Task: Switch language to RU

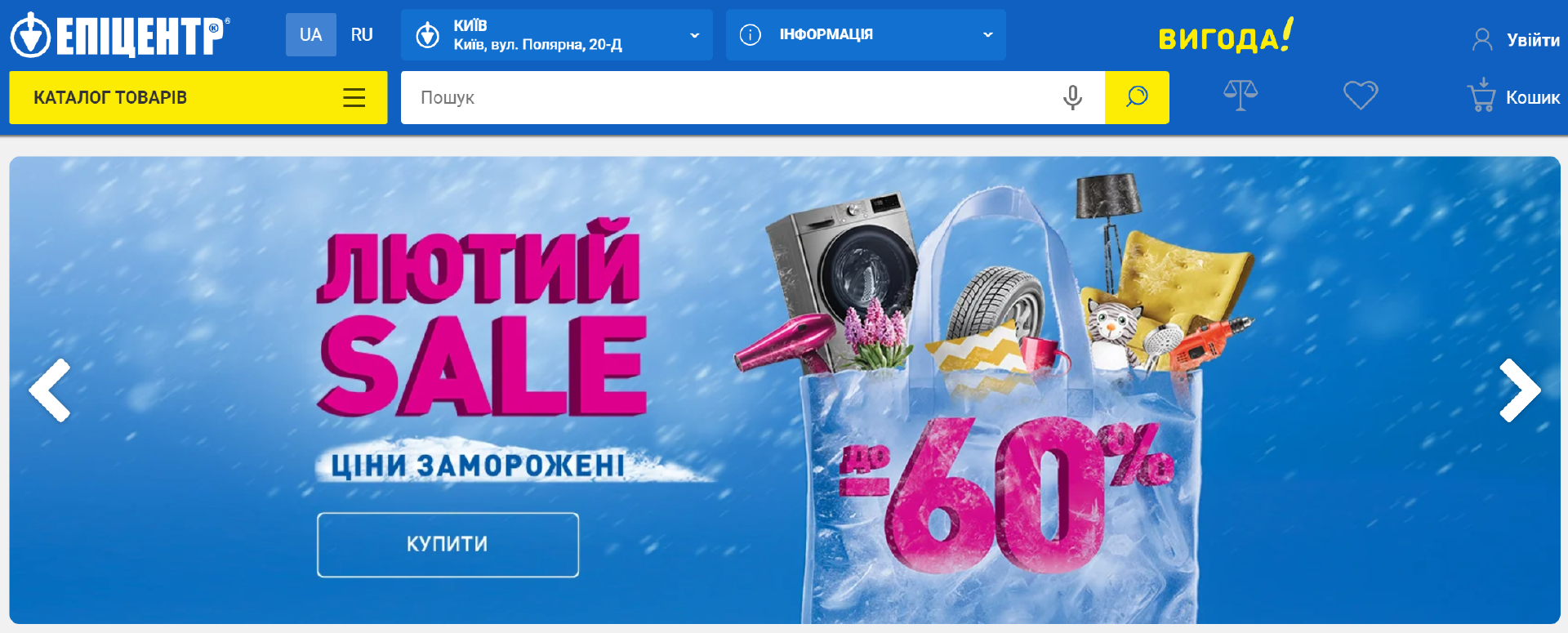Action: point(362,35)
